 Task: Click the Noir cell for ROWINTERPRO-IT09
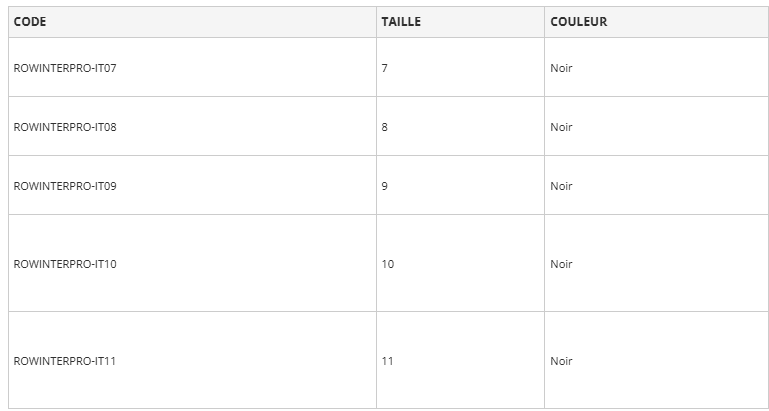tap(561, 186)
